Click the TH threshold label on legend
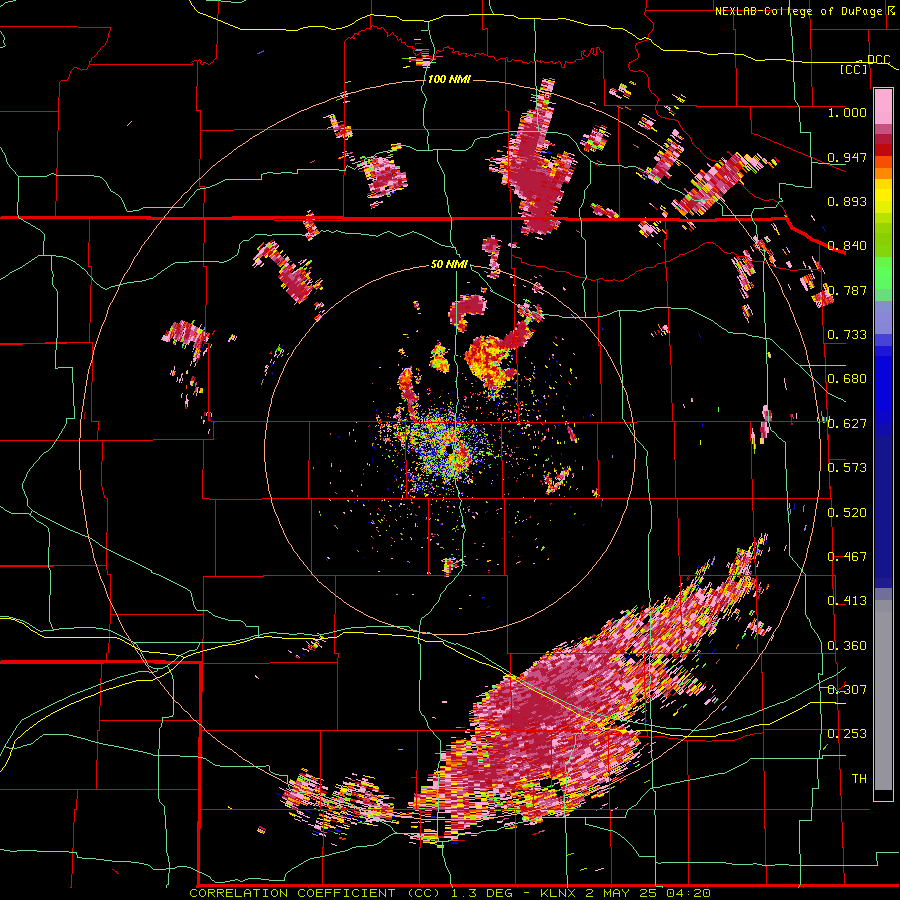The height and width of the screenshot is (900, 900). pyautogui.click(x=859, y=779)
